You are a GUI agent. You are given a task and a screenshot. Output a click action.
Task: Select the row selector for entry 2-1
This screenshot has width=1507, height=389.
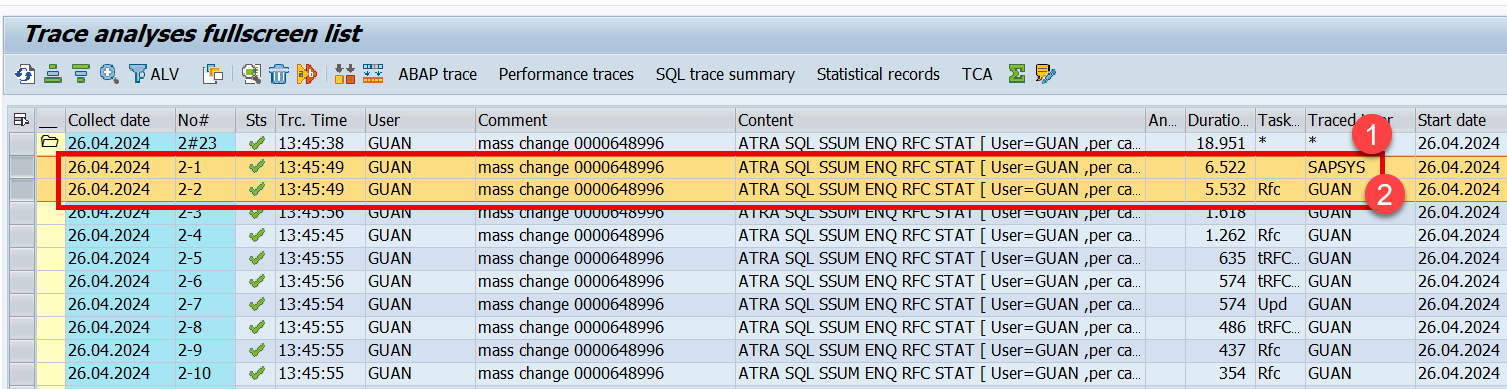tap(21, 166)
